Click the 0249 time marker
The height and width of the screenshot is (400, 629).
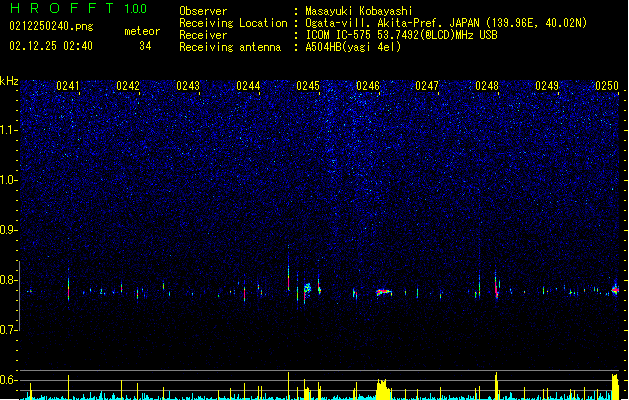click(547, 86)
